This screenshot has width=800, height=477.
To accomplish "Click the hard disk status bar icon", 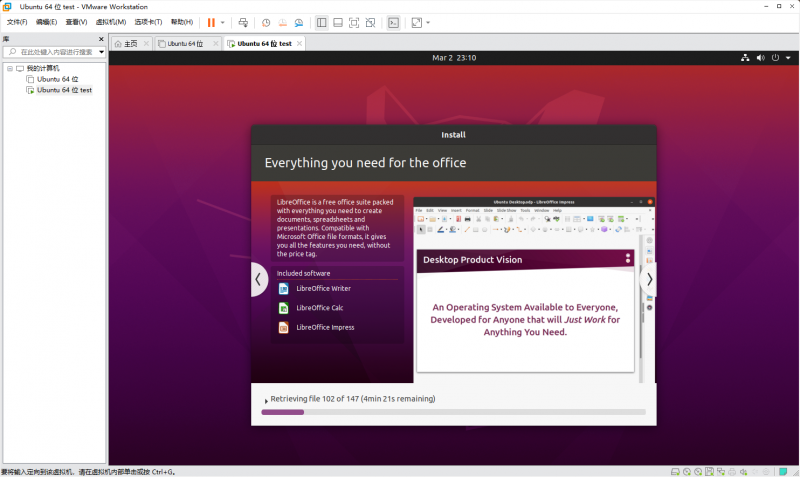I will tap(675, 471).
